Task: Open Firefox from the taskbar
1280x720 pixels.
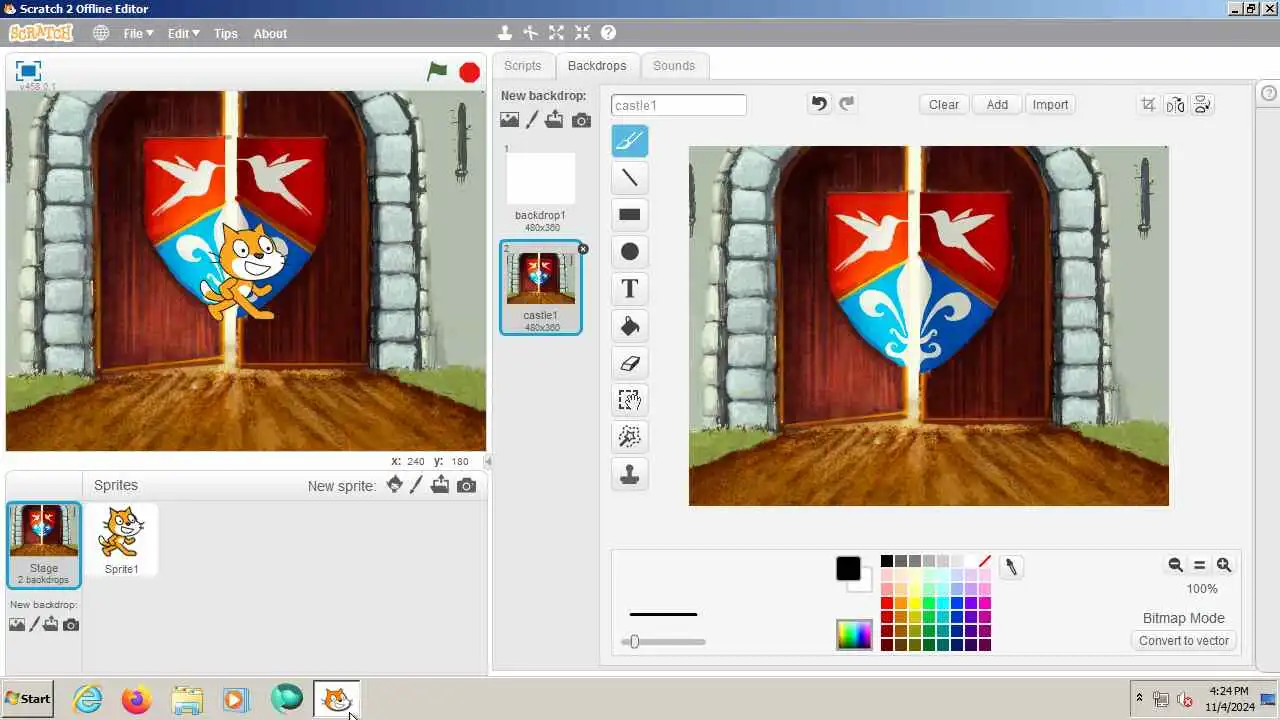Action: pos(136,699)
